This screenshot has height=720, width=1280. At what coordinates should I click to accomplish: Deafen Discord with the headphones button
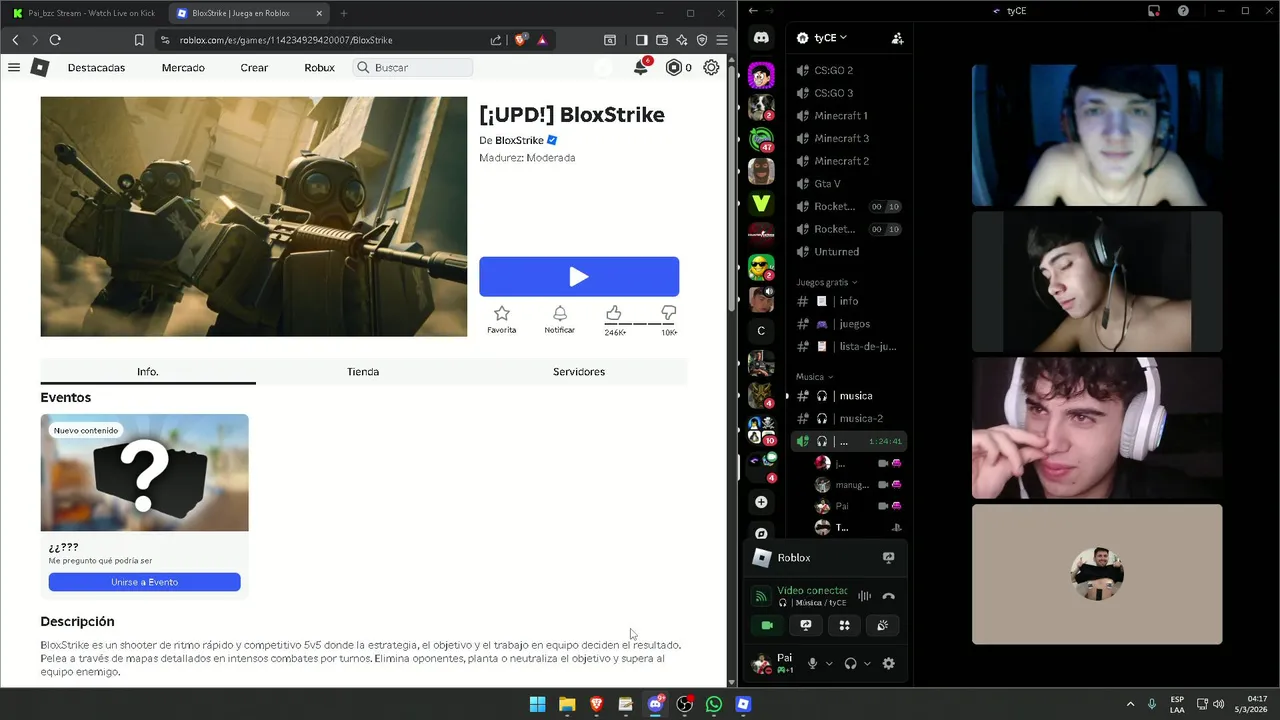(x=851, y=663)
